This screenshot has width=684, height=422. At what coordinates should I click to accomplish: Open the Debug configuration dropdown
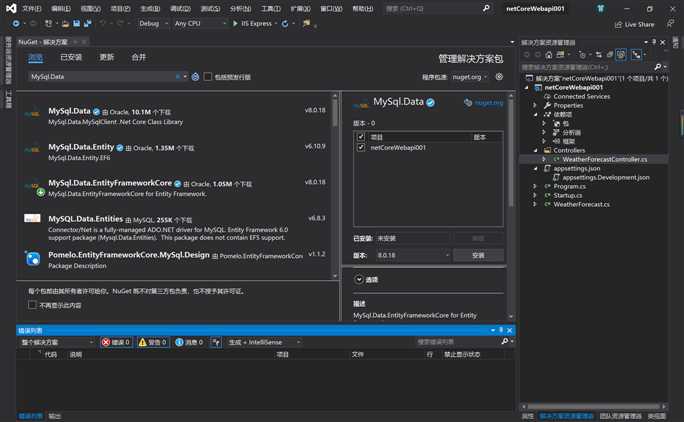click(154, 24)
